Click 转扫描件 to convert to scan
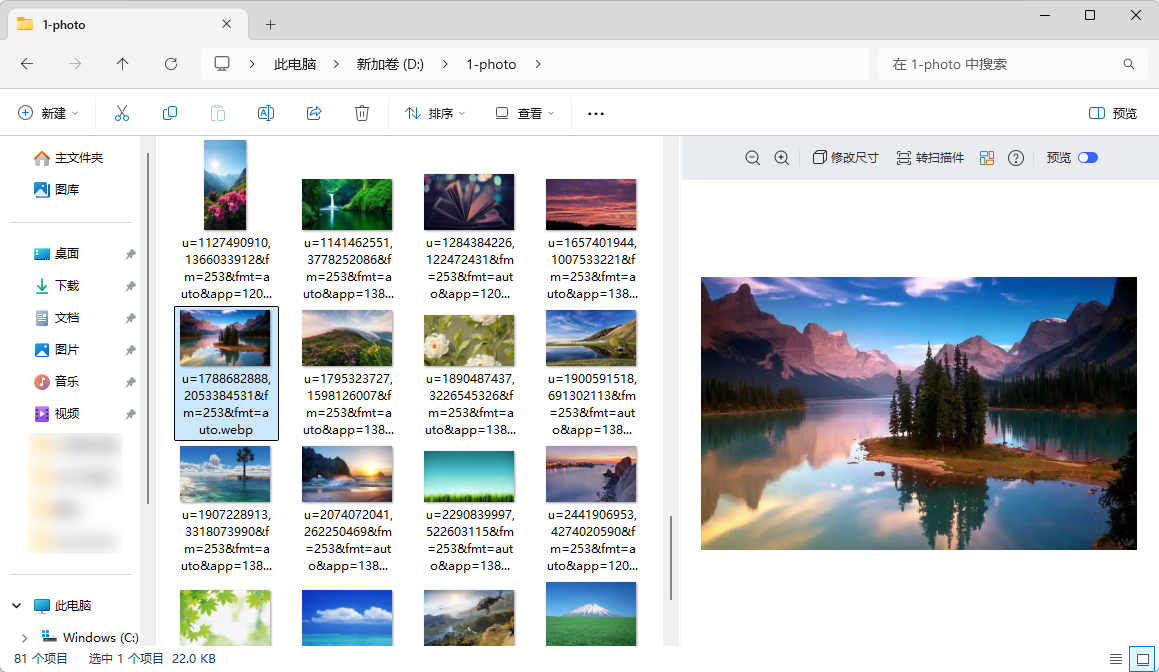 pyautogui.click(x=929, y=157)
